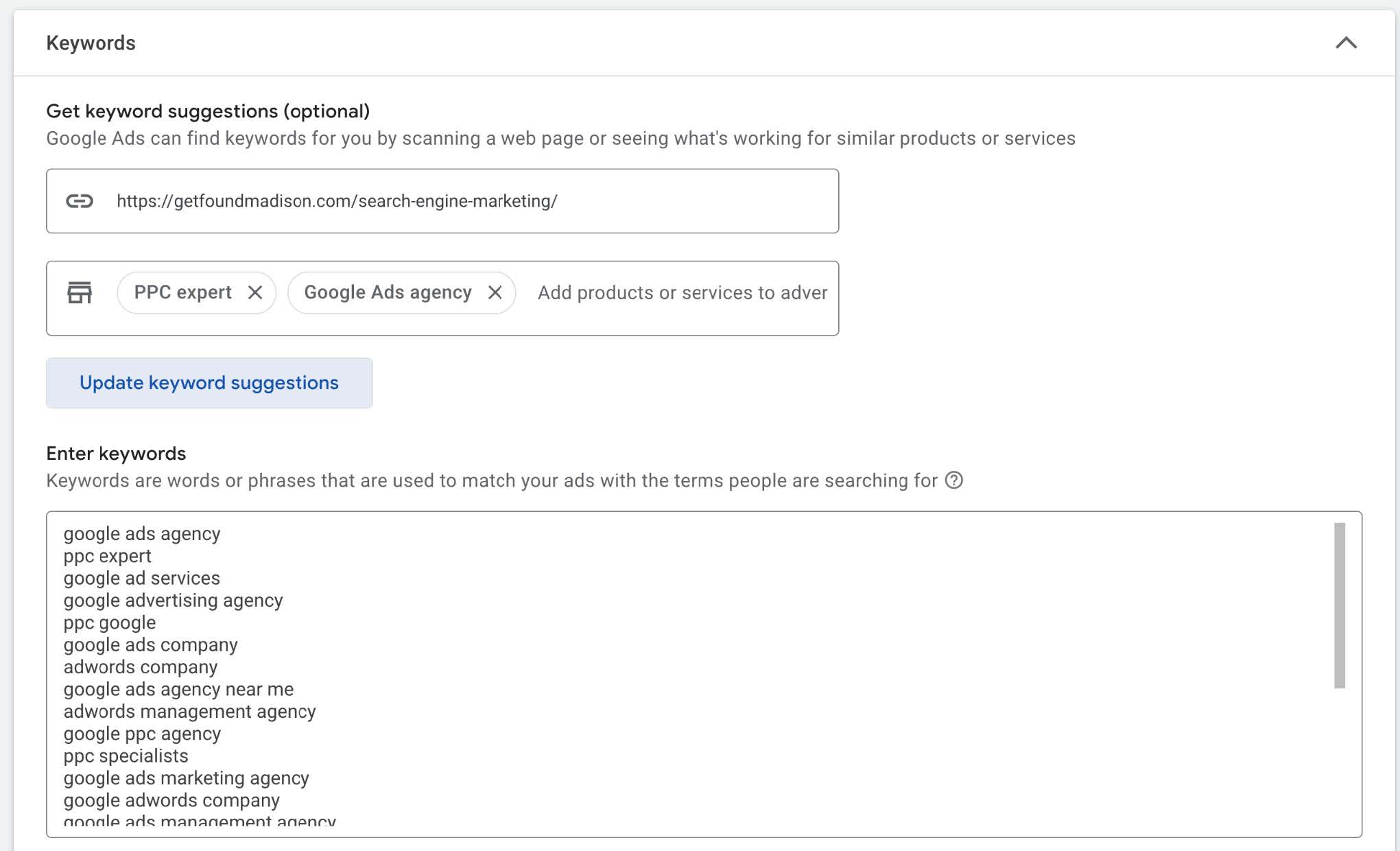This screenshot has height=851, width=1400.
Task: Remove the Google Ads agency chip
Action: click(495, 293)
